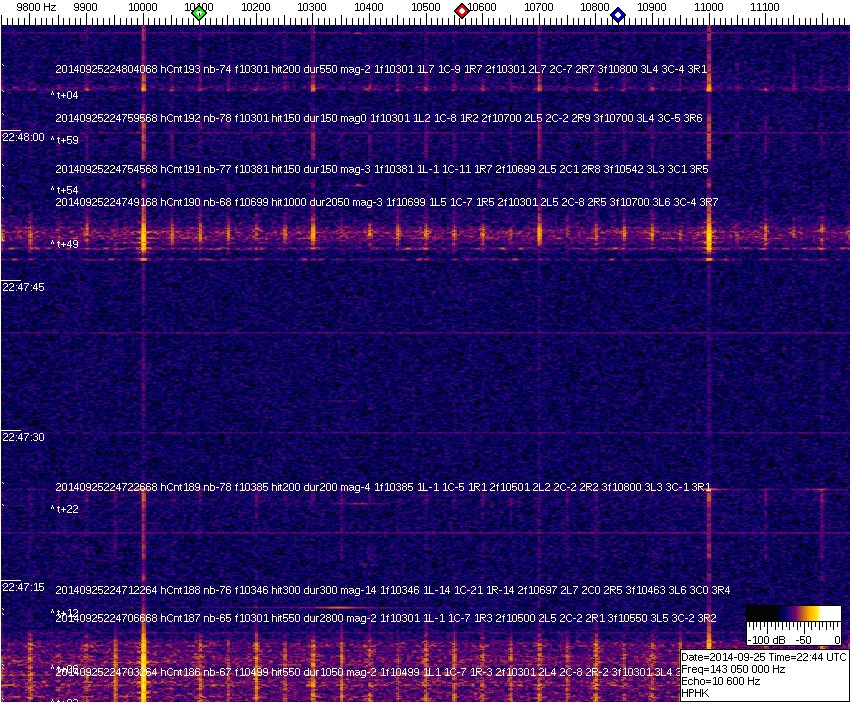Click the t+54 event marker
Screen dimensions: 851x703
[x=66, y=190]
